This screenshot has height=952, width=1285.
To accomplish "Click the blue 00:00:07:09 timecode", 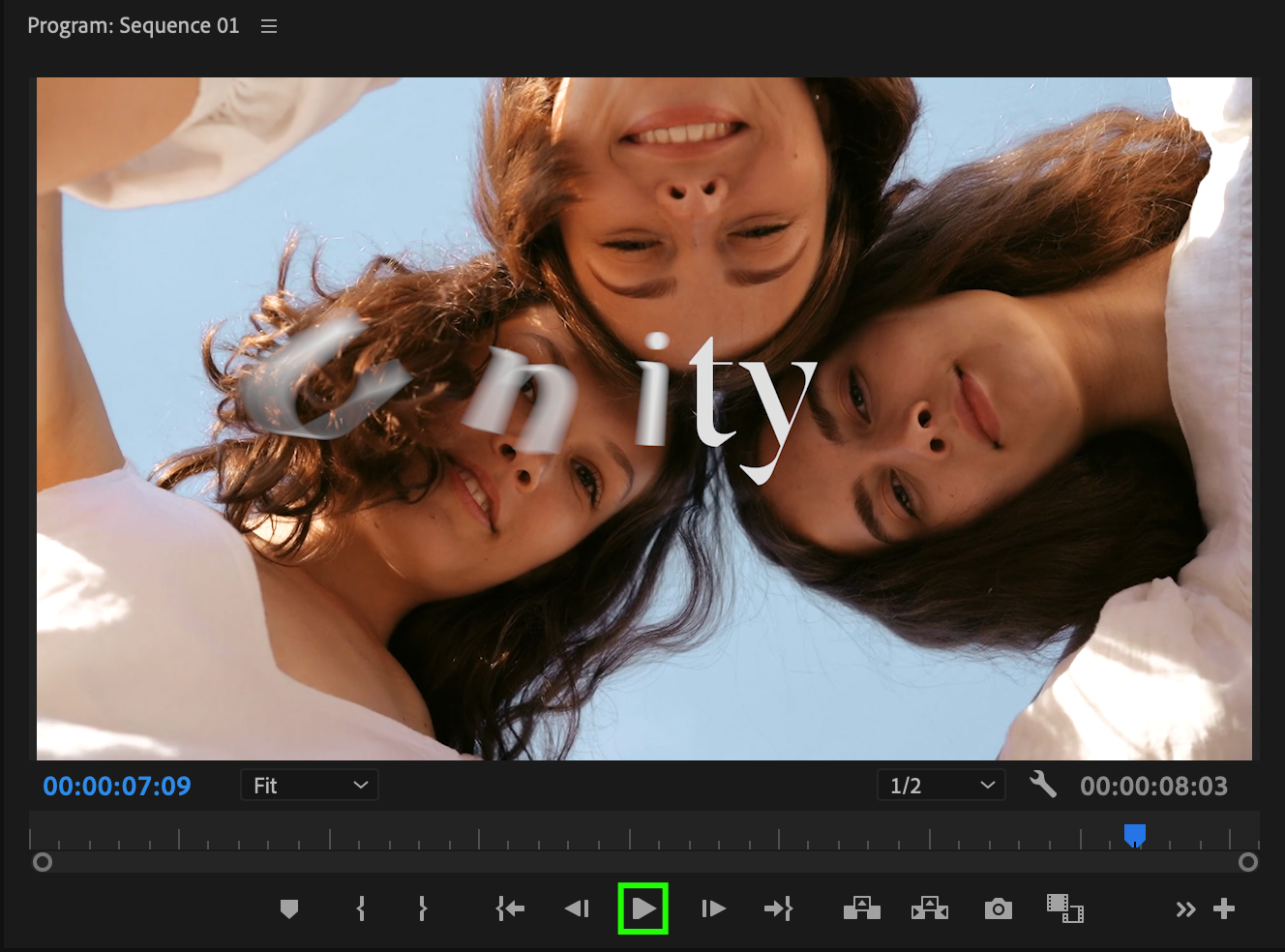I will coord(117,786).
